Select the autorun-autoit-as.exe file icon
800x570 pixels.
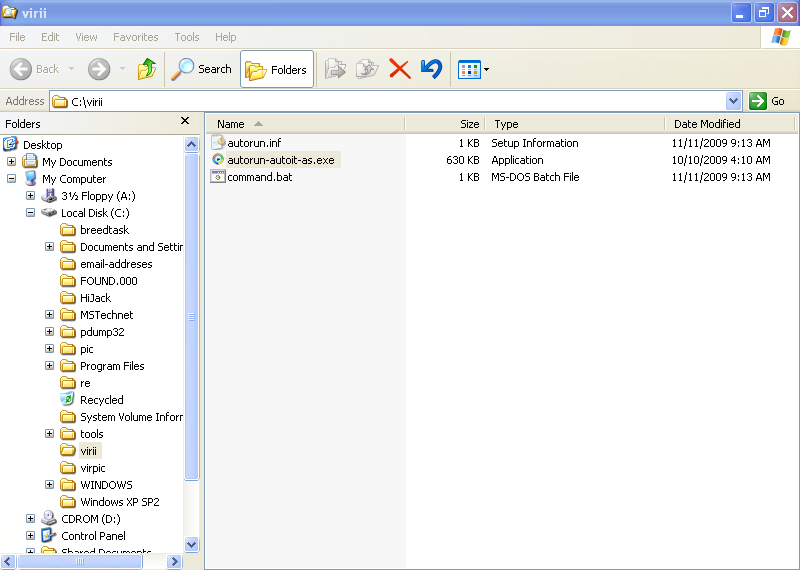(x=218, y=160)
